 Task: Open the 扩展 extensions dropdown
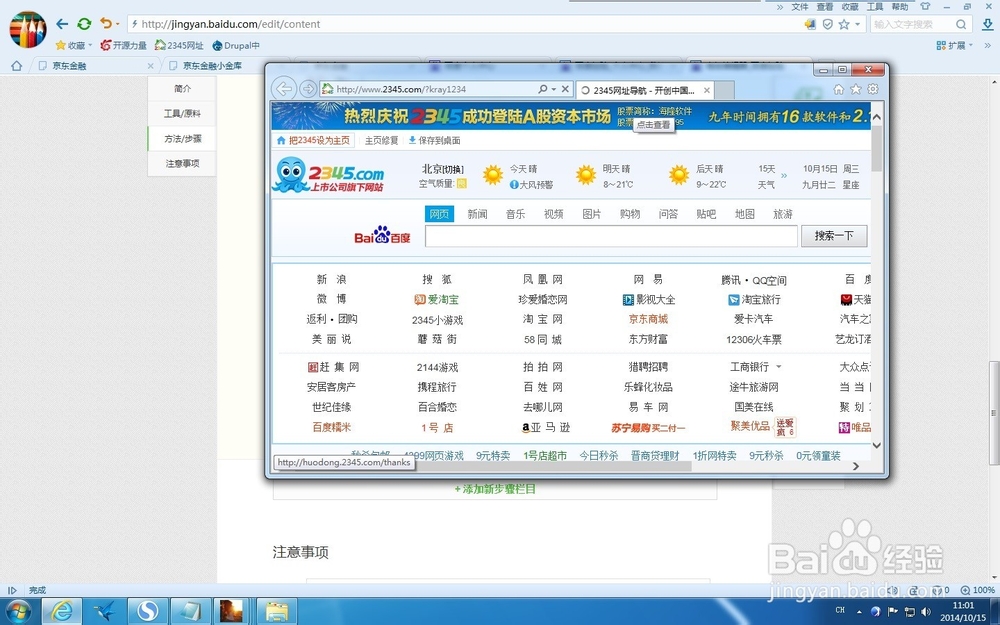(954, 45)
